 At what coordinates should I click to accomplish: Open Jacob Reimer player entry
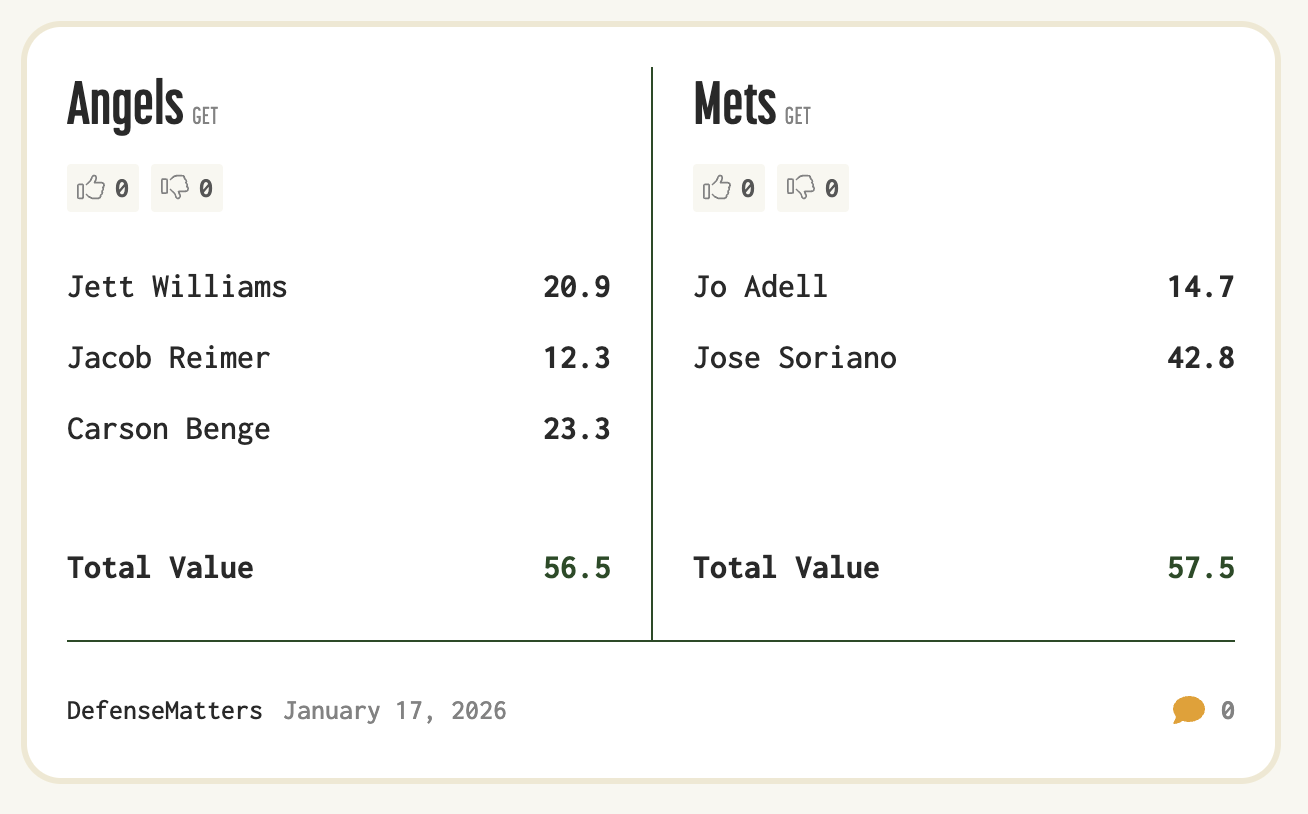tap(168, 358)
